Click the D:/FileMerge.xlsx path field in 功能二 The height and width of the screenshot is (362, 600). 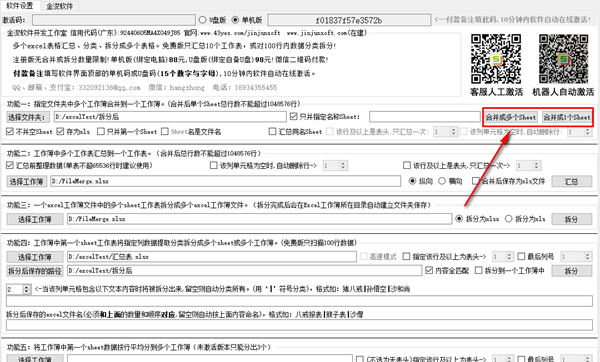tap(225, 181)
